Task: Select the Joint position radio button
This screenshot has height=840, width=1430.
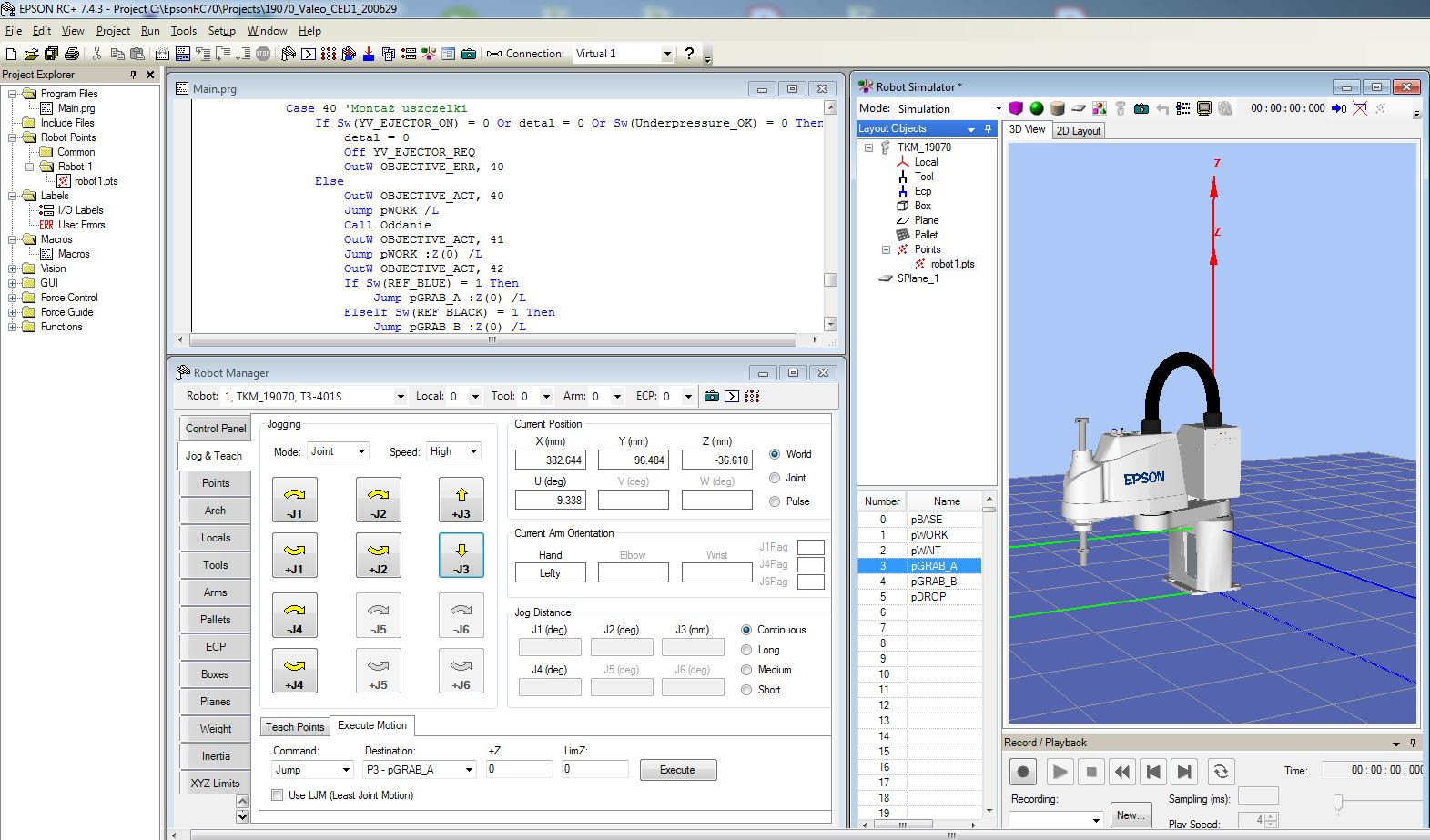Action: (x=775, y=478)
